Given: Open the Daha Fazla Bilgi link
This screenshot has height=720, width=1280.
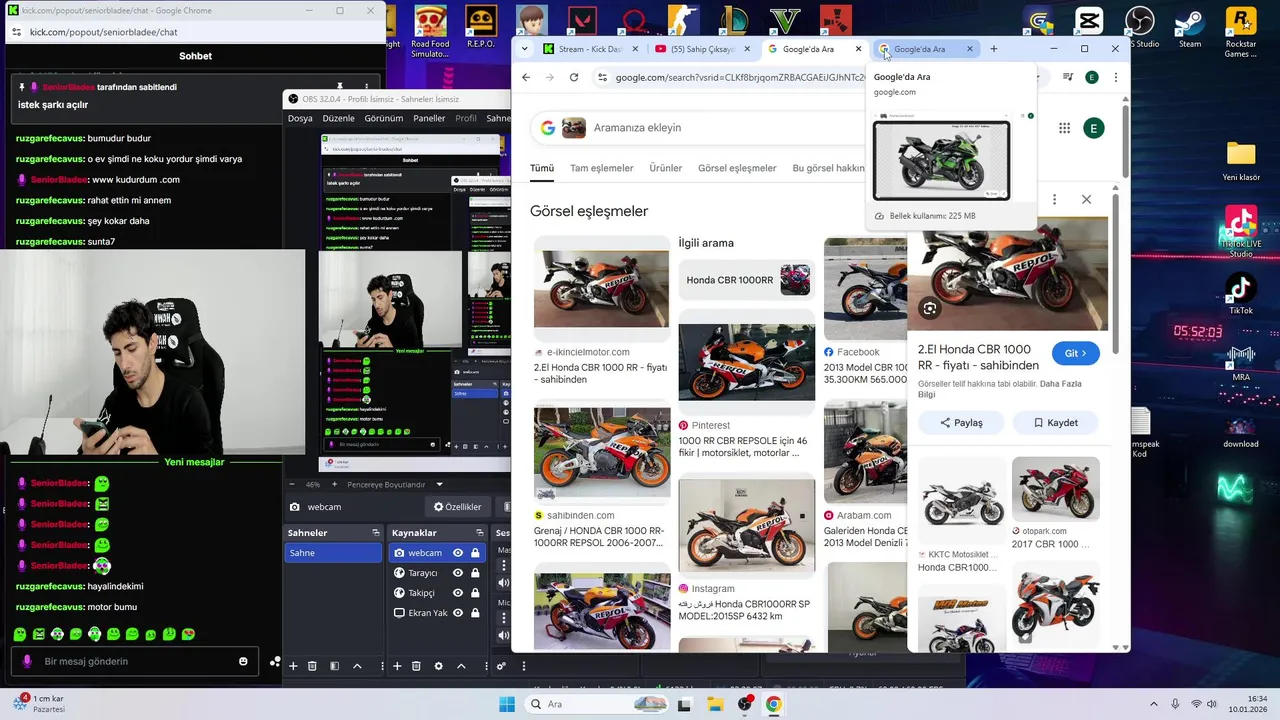Looking at the screenshot, I should click(1000, 388).
